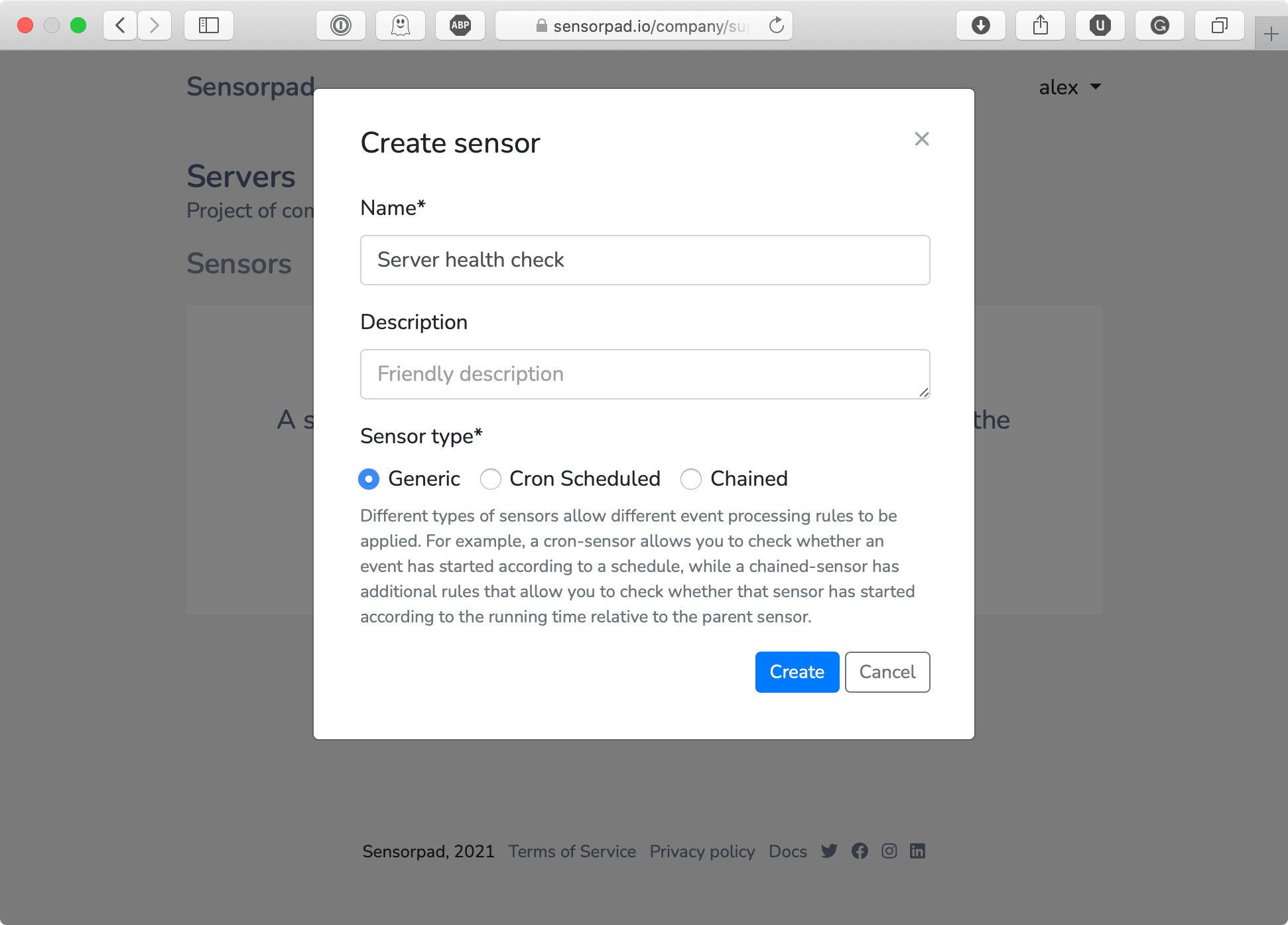The image size is (1288, 925).
Task: Select the Generic sensor type radio button
Action: pos(370,479)
